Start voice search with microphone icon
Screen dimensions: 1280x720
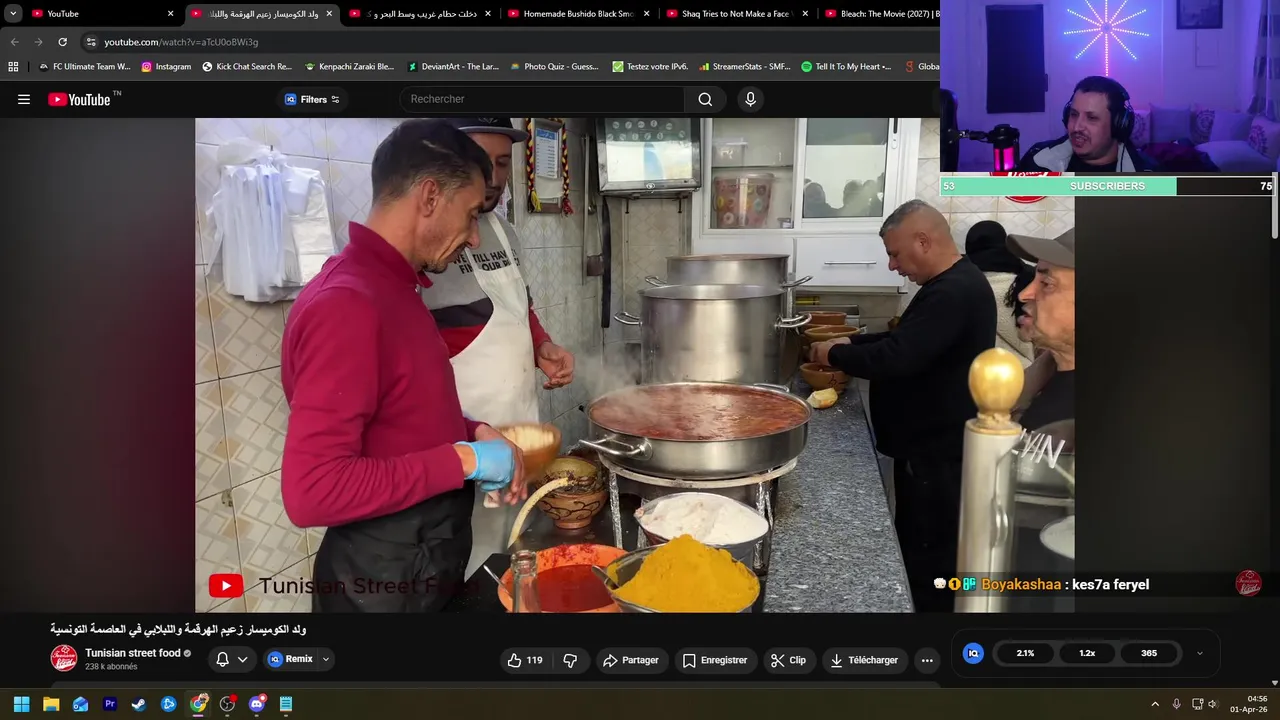tap(750, 99)
